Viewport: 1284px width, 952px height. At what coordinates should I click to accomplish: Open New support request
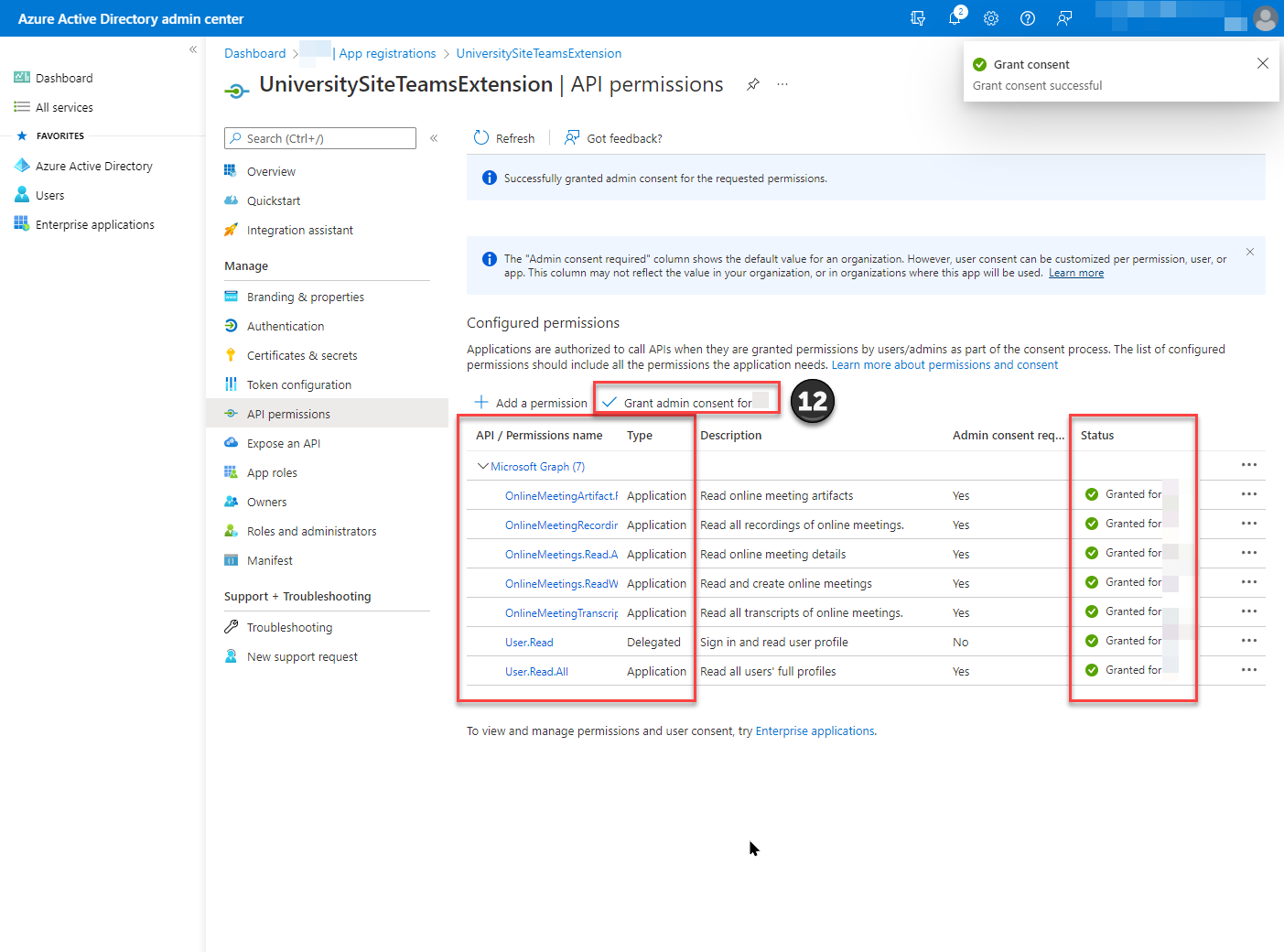tap(302, 656)
